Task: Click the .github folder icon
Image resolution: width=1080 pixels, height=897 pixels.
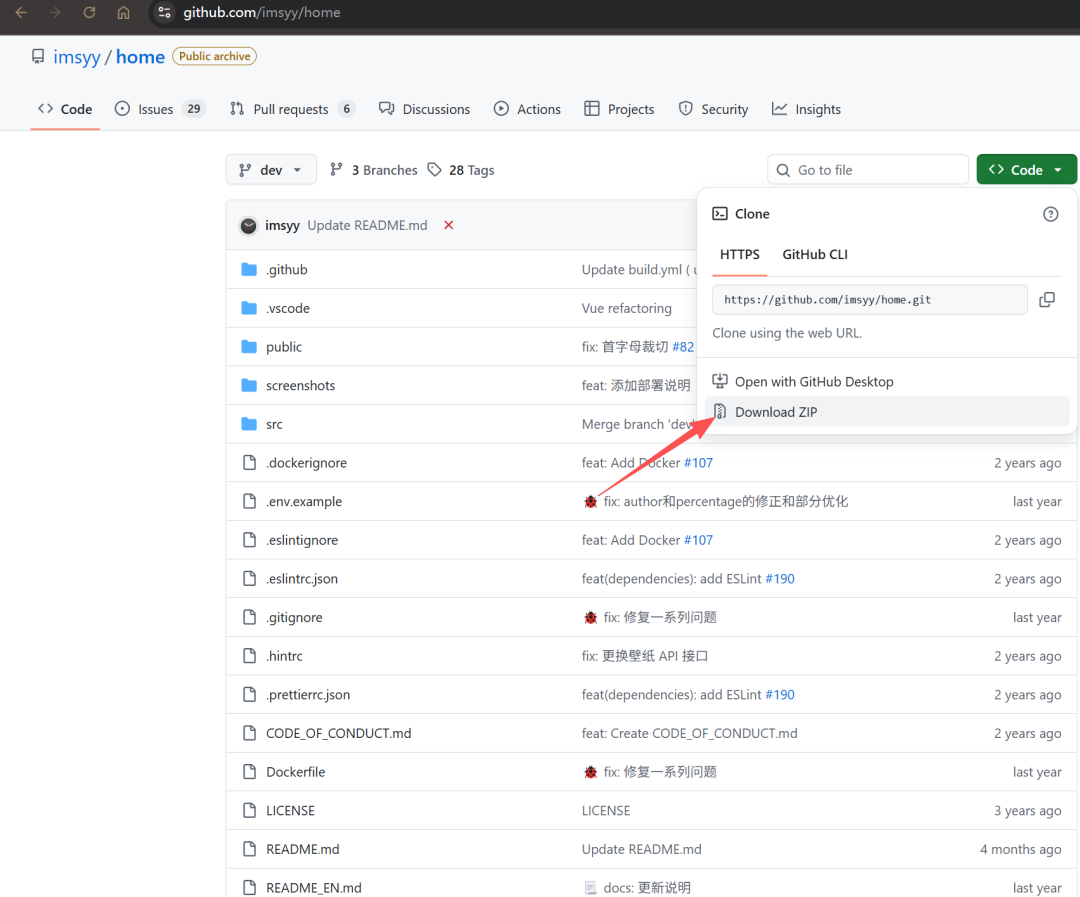Action: pyautogui.click(x=249, y=269)
